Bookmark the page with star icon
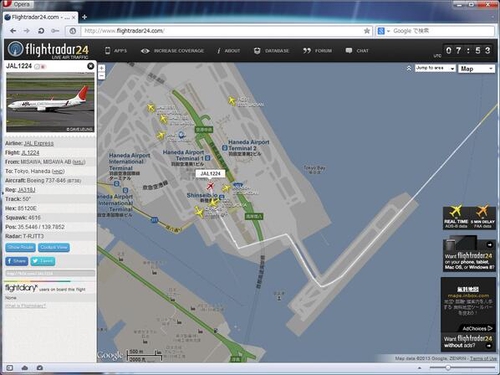The height and width of the screenshot is (375, 500). tap(367, 31)
